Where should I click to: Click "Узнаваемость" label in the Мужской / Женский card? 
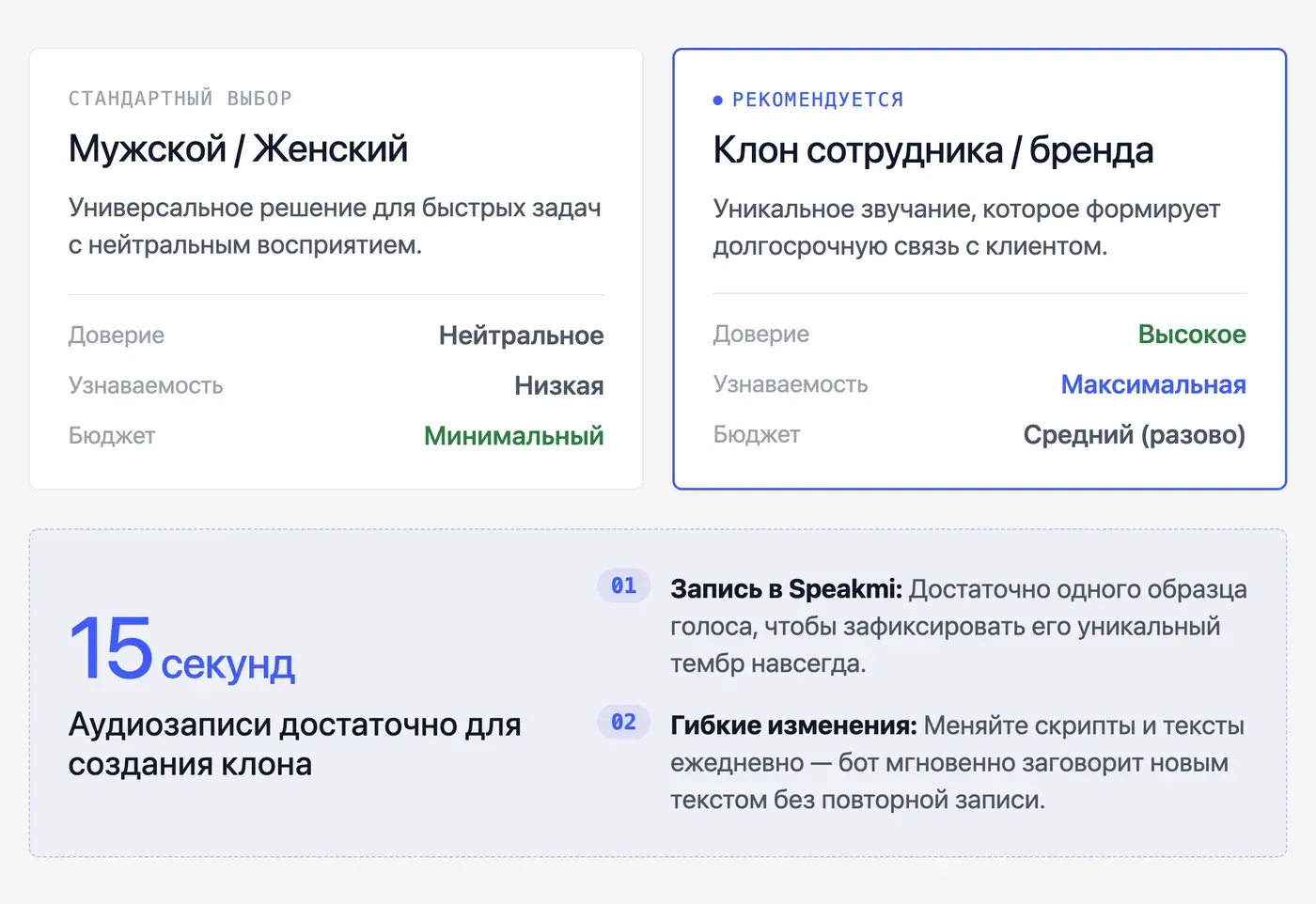146,385
